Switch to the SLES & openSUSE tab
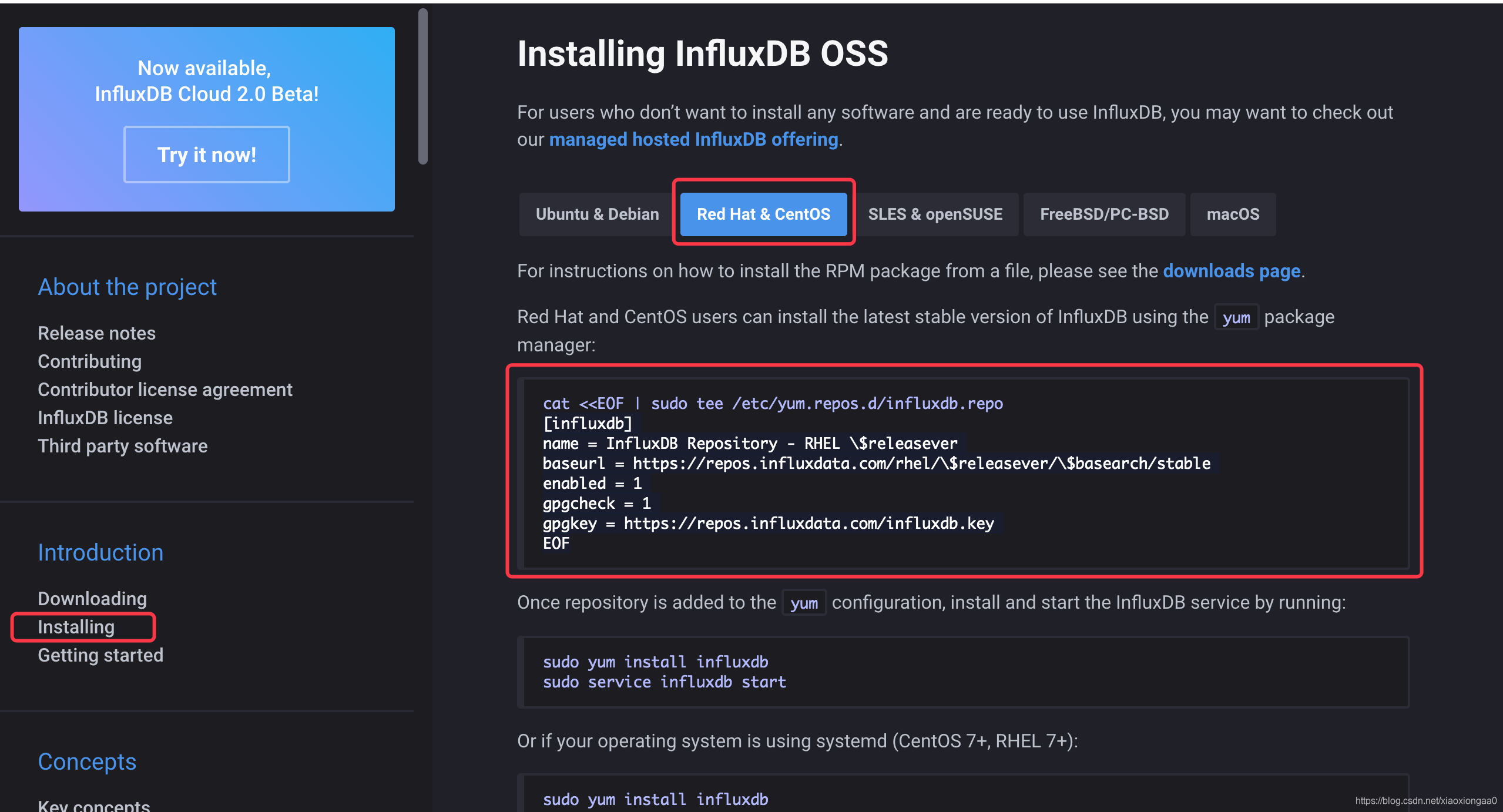 (935, 214)
